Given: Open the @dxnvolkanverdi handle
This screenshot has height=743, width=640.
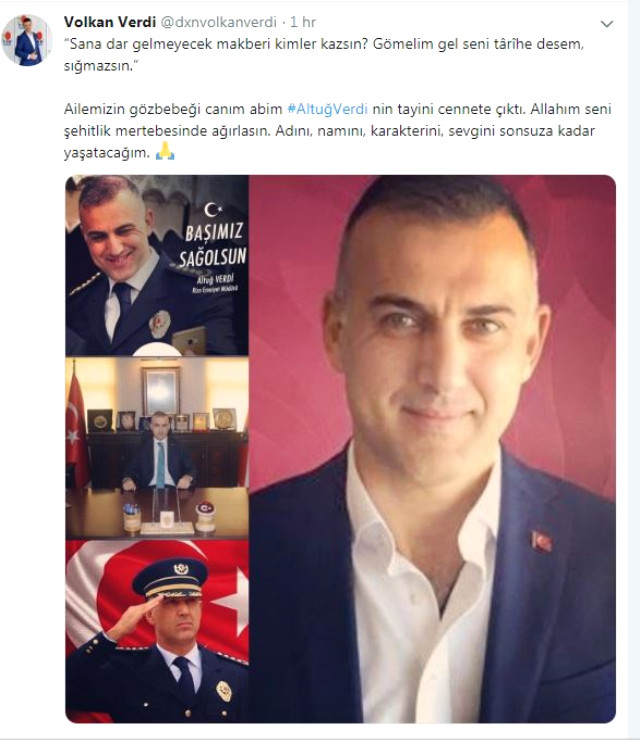Looking at the screenshot, I should [x=218, y=22].
